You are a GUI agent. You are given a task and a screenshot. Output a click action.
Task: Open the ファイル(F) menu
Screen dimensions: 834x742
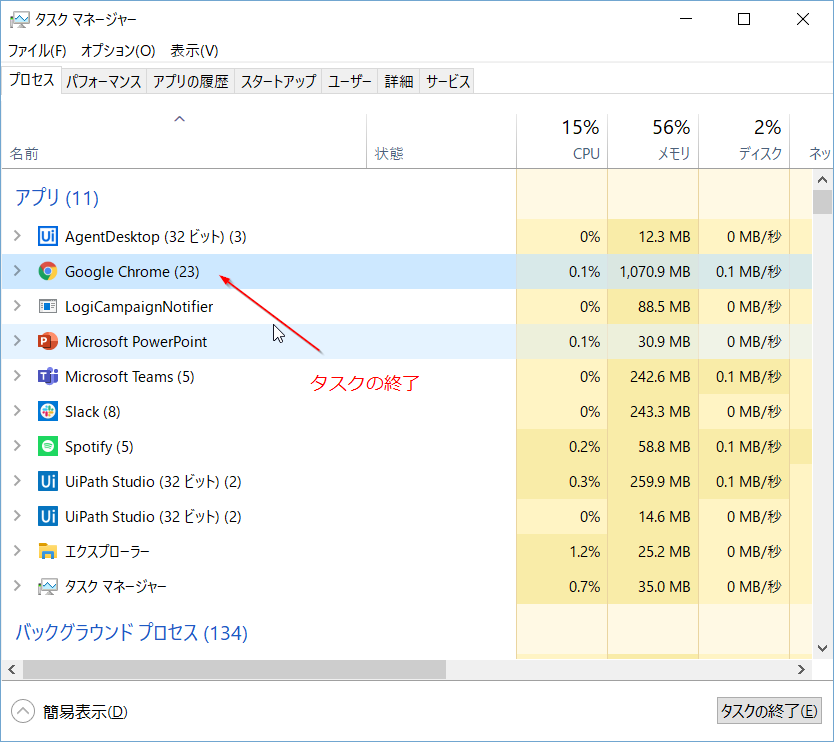(x=37, y=51)
